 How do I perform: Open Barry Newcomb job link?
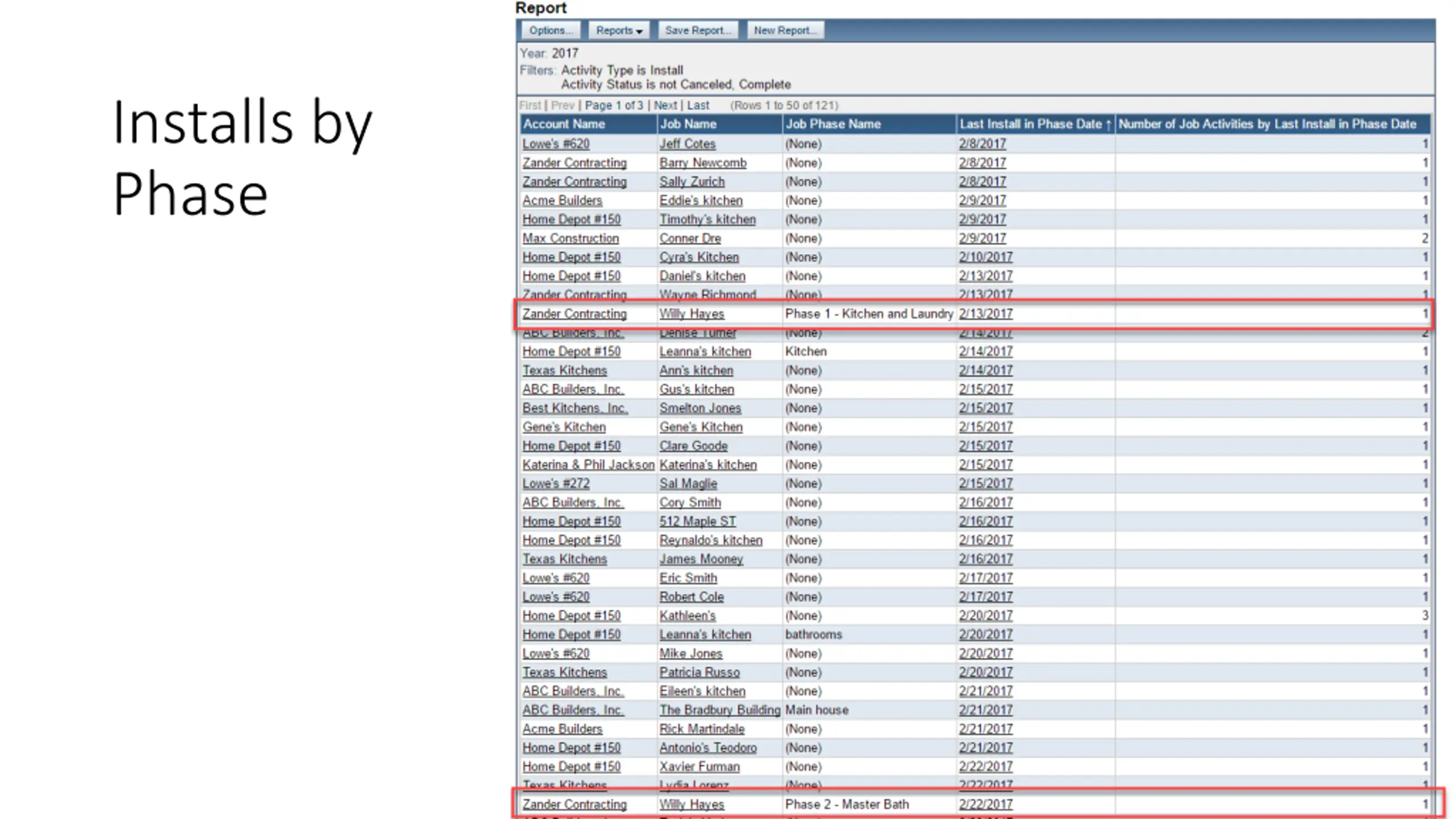[x=702, y=163]
